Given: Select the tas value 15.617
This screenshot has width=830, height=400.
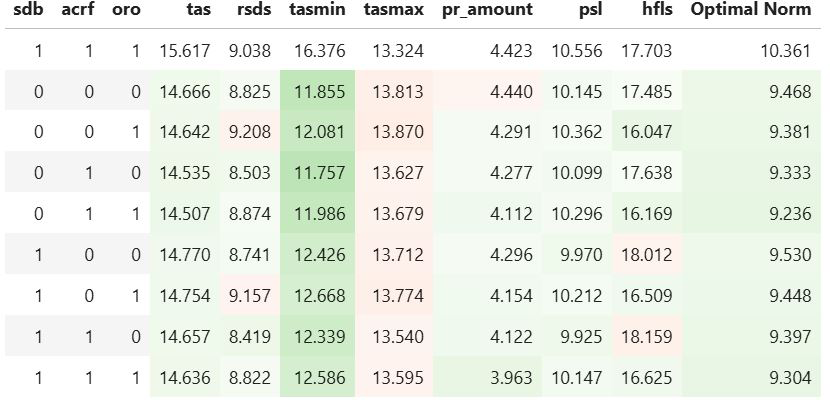Looking at the screenshot, I should [x=185, y=51].
